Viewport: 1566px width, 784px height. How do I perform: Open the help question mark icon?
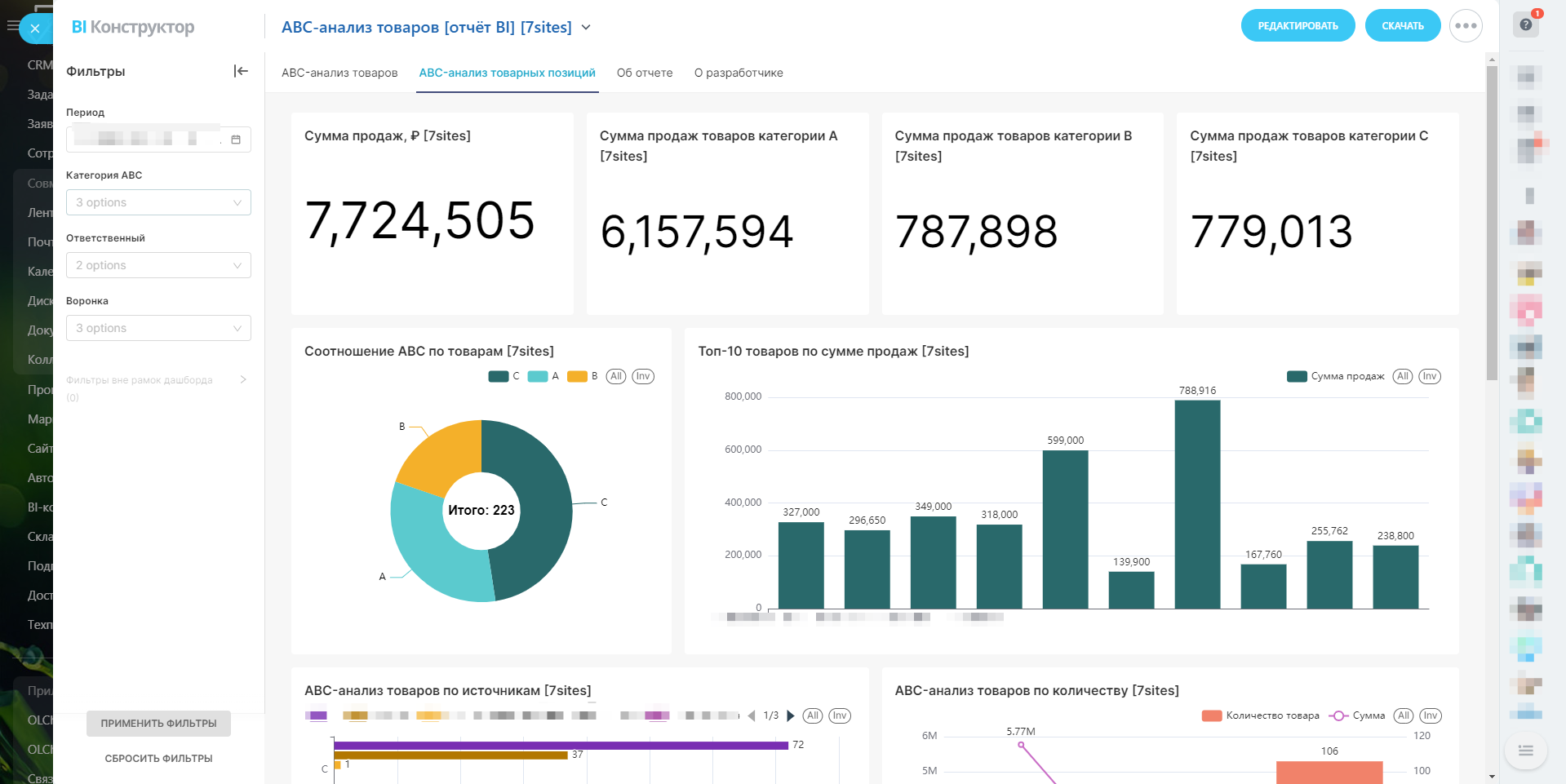(x=1526, y=24)
